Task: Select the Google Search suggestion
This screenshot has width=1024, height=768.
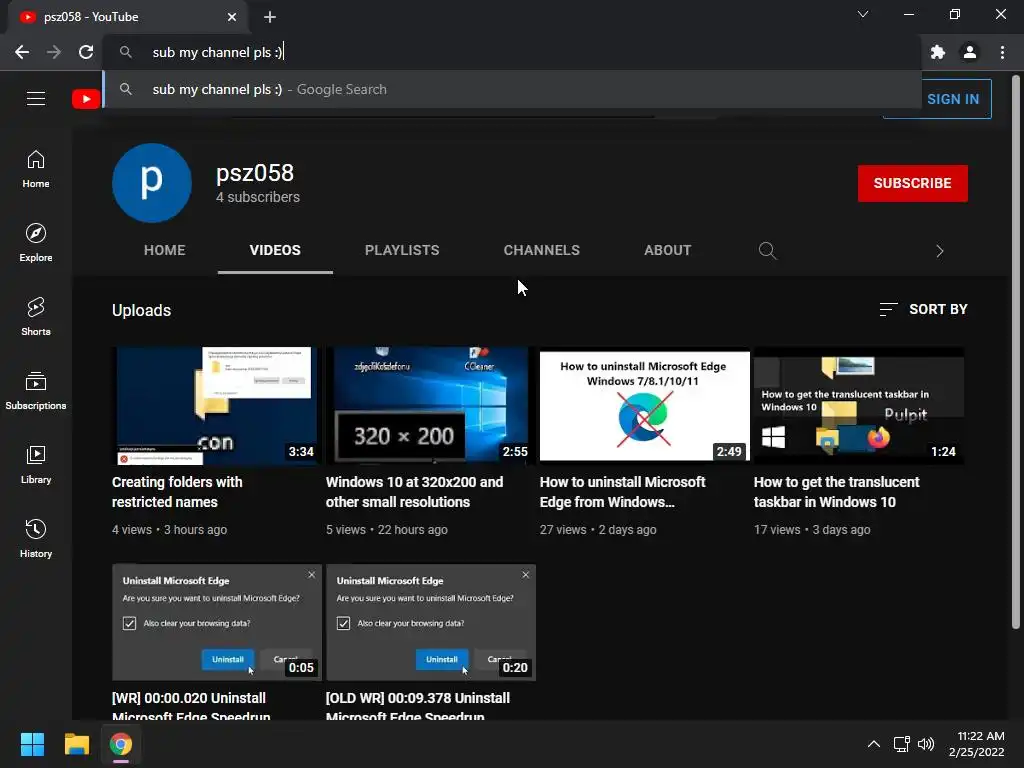Action: (x=513, y=89)
